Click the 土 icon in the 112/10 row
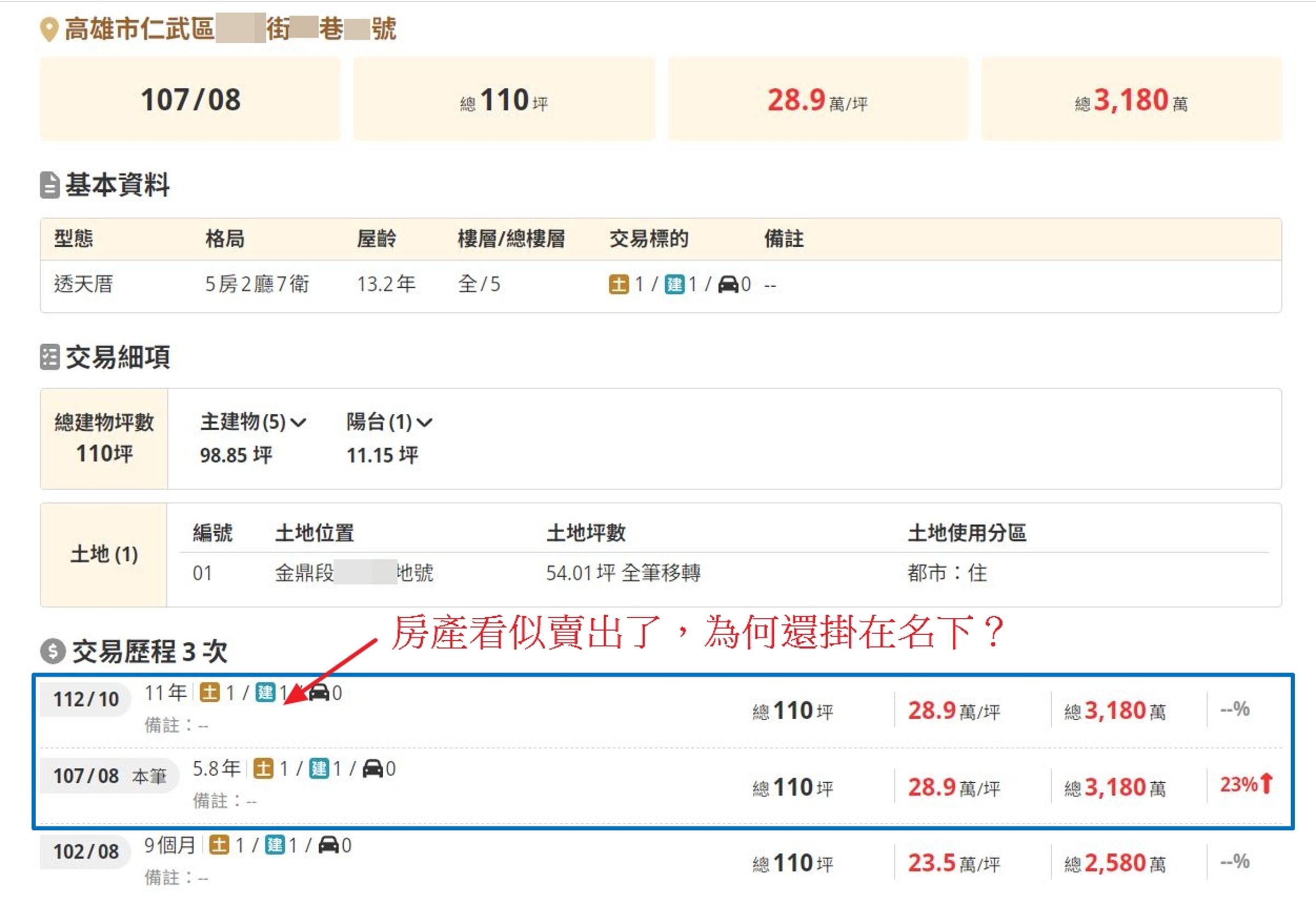Screen dimensions: 1316x905 click(x=209, y=693)
